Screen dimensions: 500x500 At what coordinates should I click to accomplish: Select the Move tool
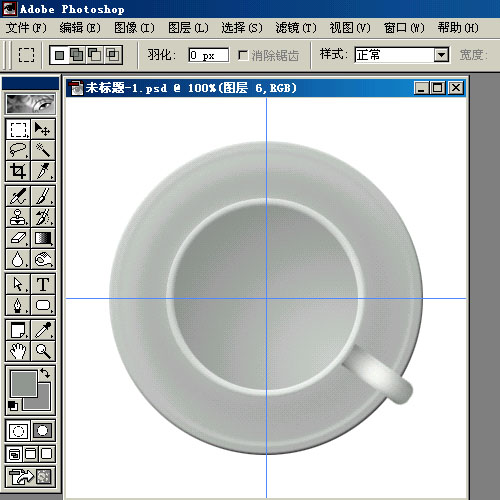43,129
